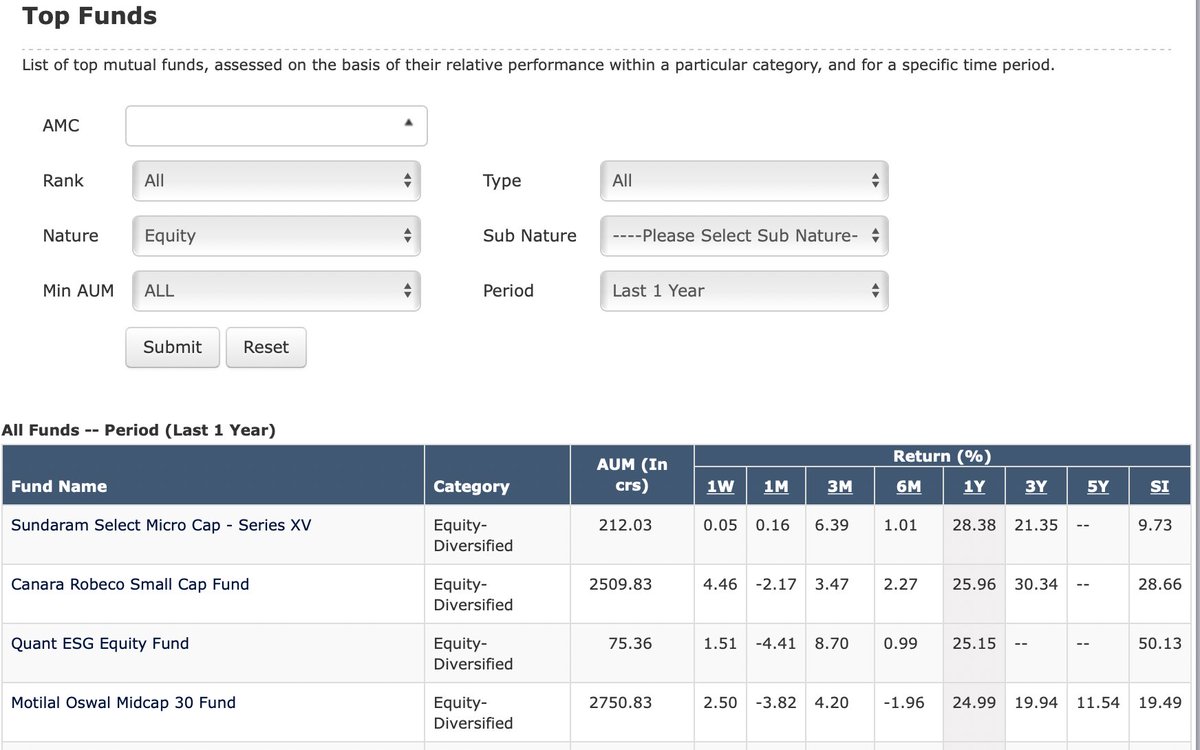Click 1Y return value 25.96
The width and height of the screenshot is (1200, 750).
click(974, 584)
